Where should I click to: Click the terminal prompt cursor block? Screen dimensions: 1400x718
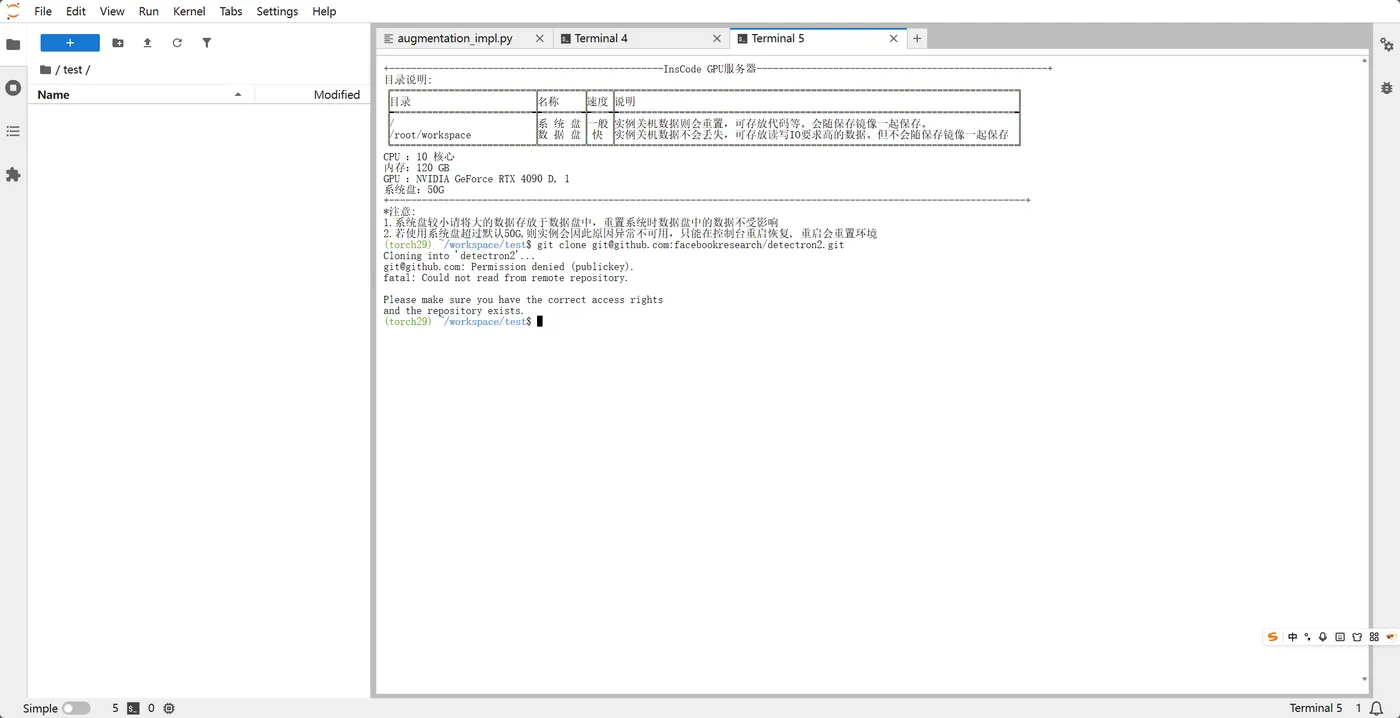(x=540, y=322)
